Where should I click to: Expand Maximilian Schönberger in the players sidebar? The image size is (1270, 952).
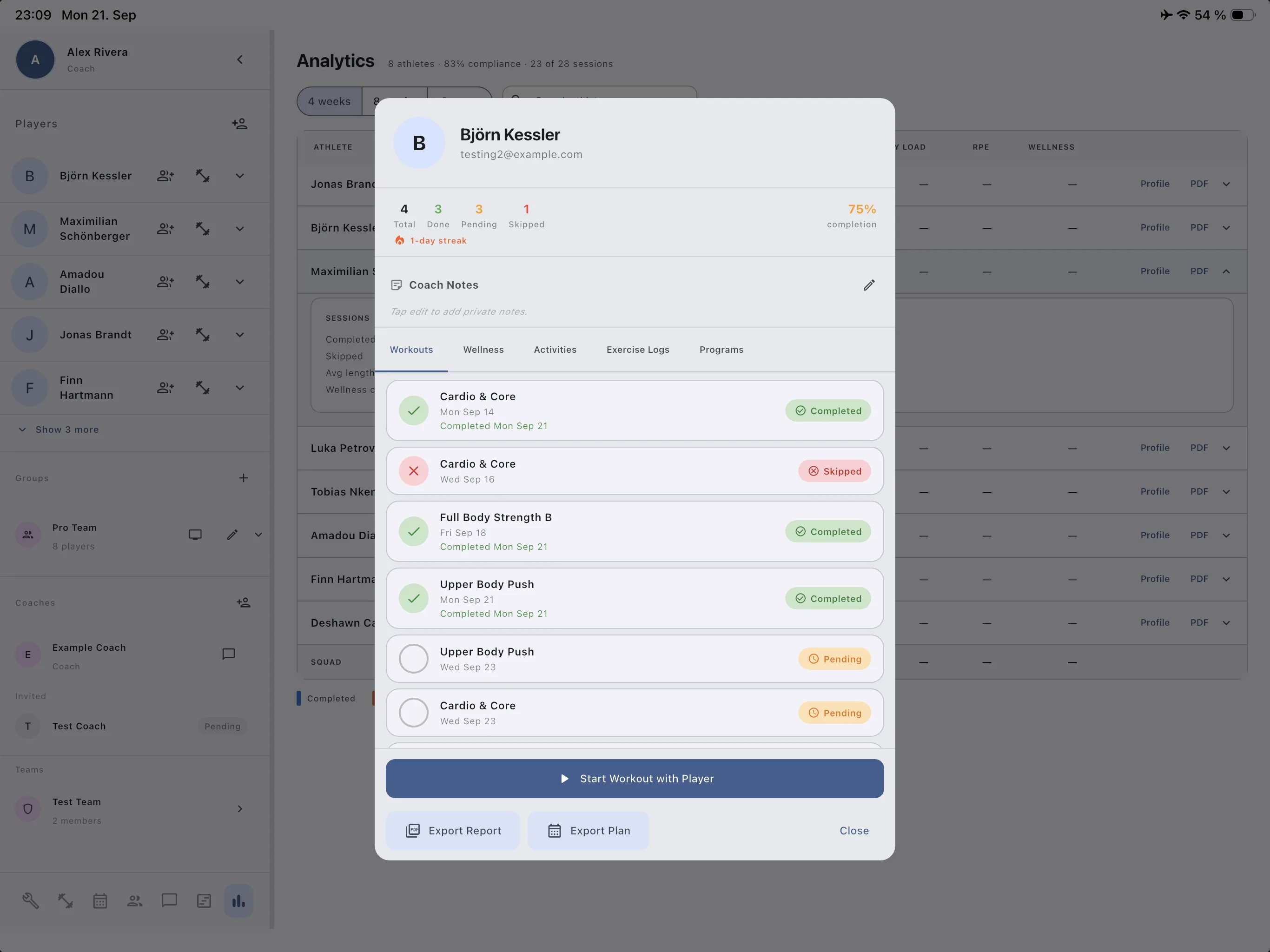point(239,229)
